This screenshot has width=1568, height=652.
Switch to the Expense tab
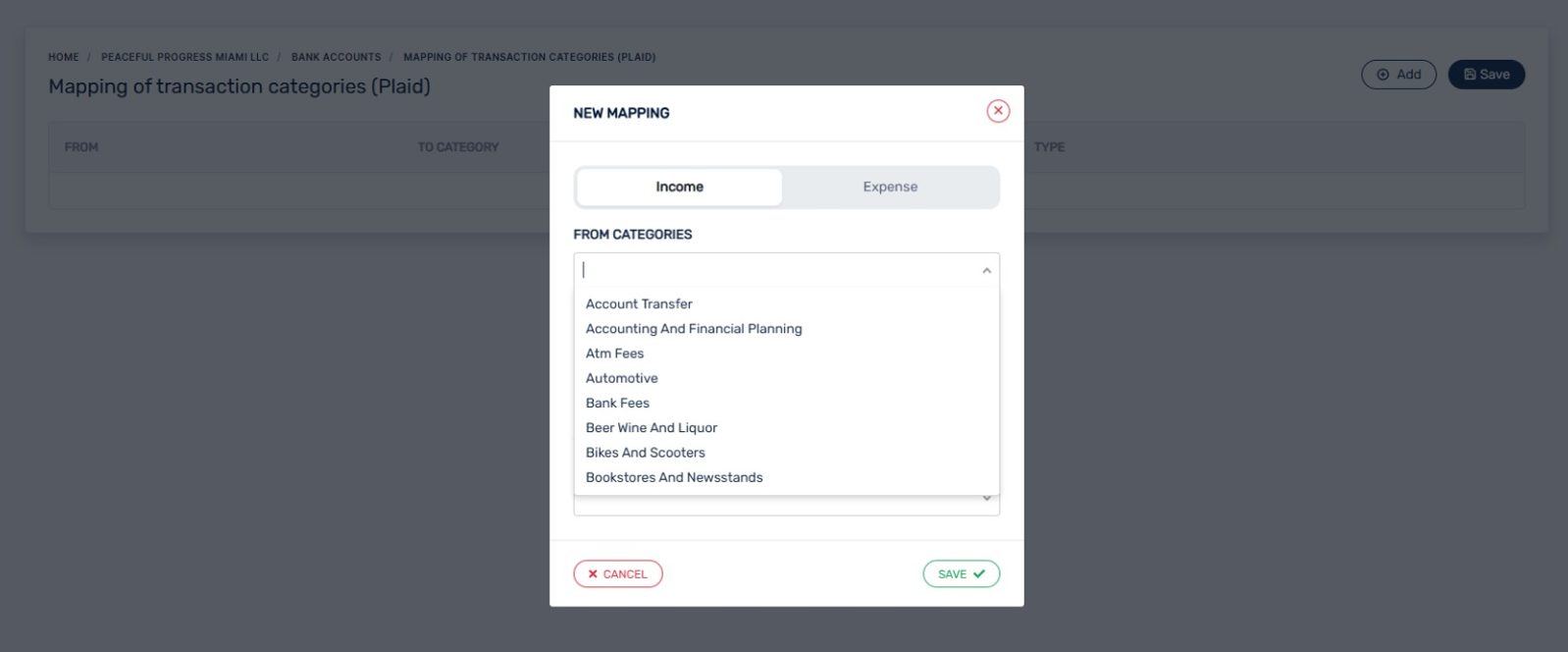coord(890,187)
